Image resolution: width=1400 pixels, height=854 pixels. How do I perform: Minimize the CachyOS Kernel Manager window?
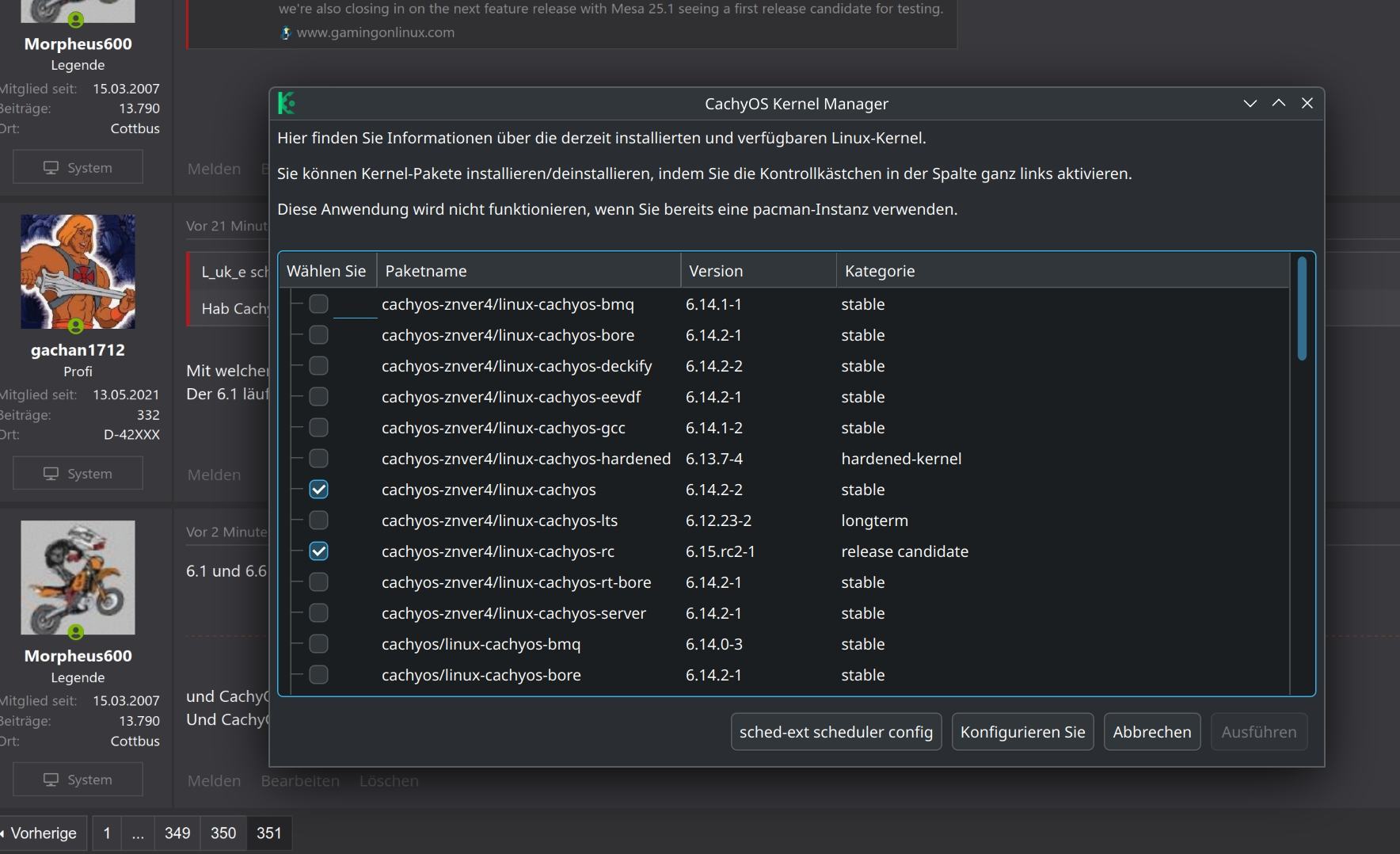click(1250, 104)
